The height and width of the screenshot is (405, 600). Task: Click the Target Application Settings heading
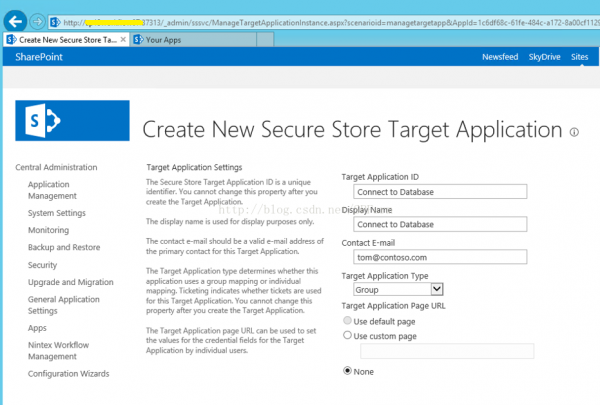[x=194, y=167]
